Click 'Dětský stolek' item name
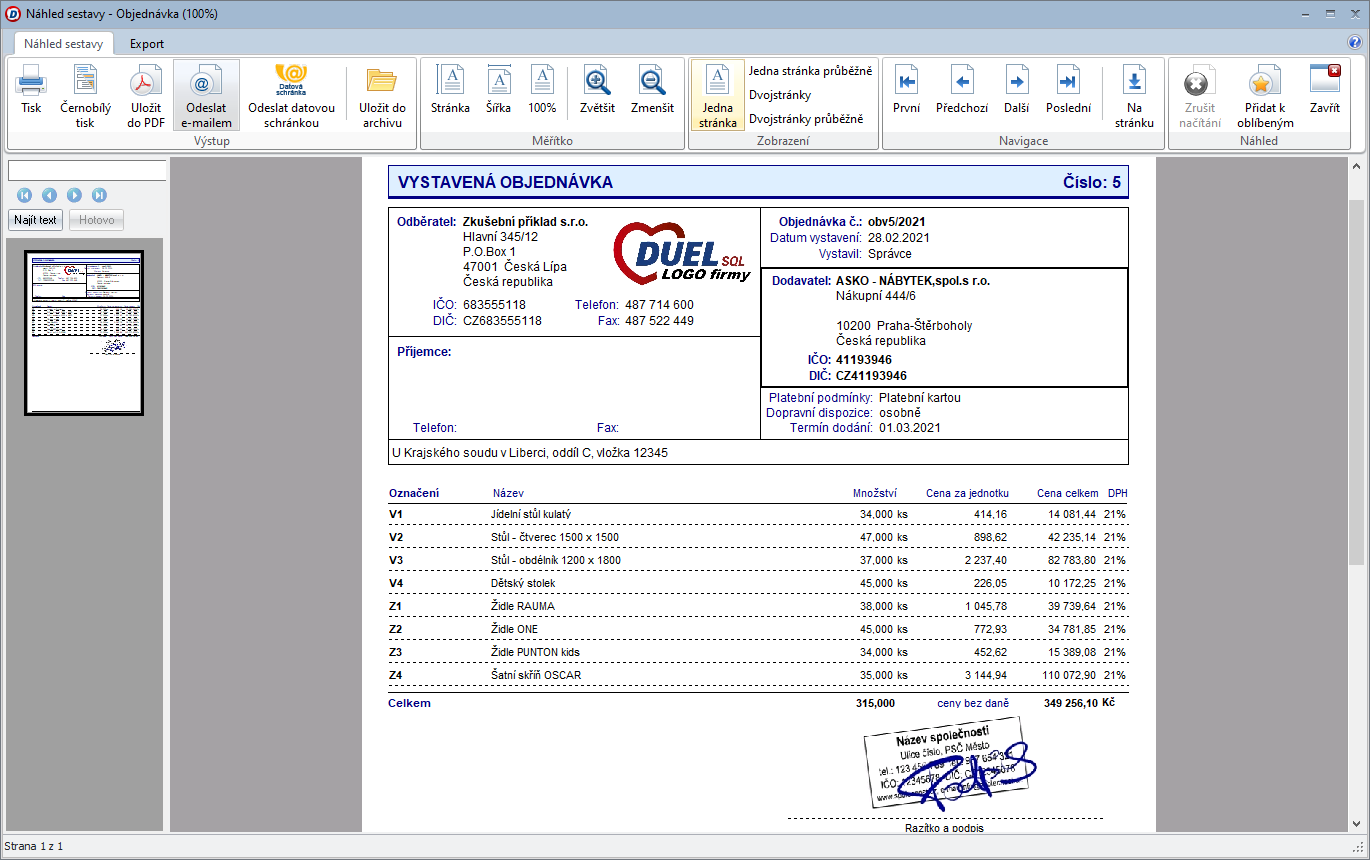Image resolution: width=1370 pixels, height=860 pixels. (x=523, y=583)
